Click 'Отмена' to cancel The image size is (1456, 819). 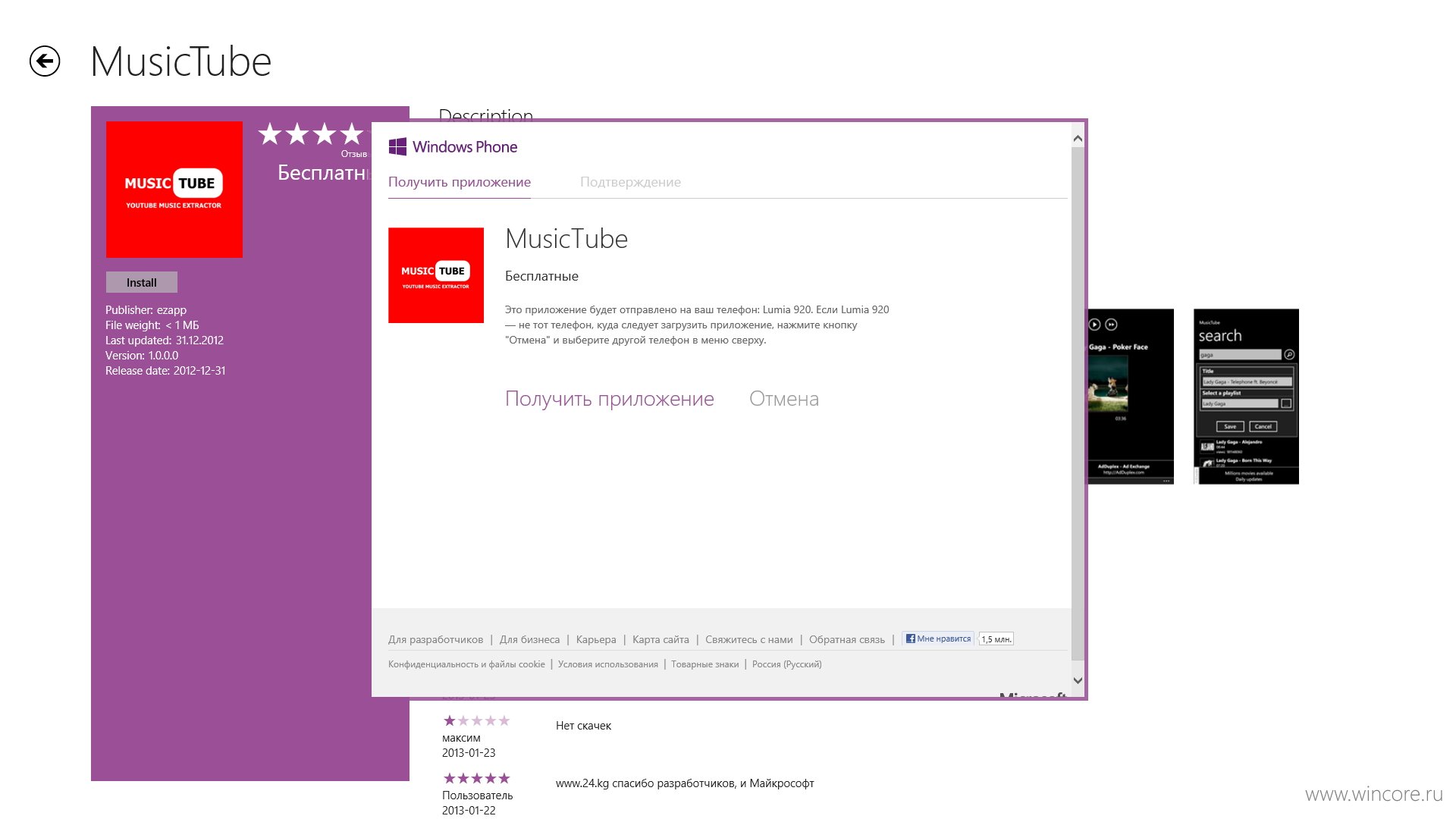tap(784, 399)
